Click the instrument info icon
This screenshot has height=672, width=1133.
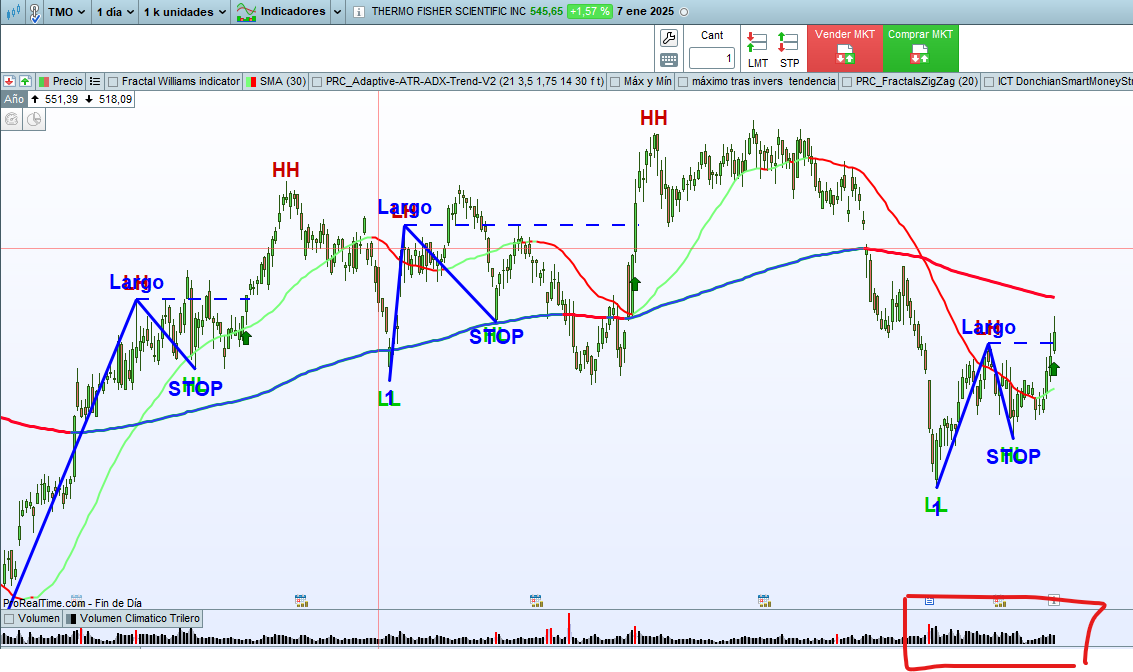pyautogui.click(x=359, y=12)
